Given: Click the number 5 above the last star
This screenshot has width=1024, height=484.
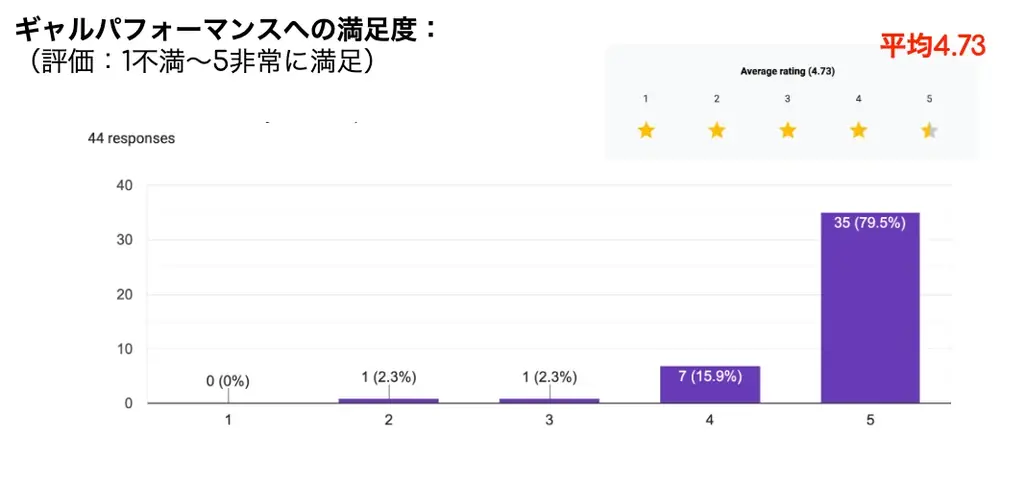Looking at the screenshot, I should click(930, 99).
